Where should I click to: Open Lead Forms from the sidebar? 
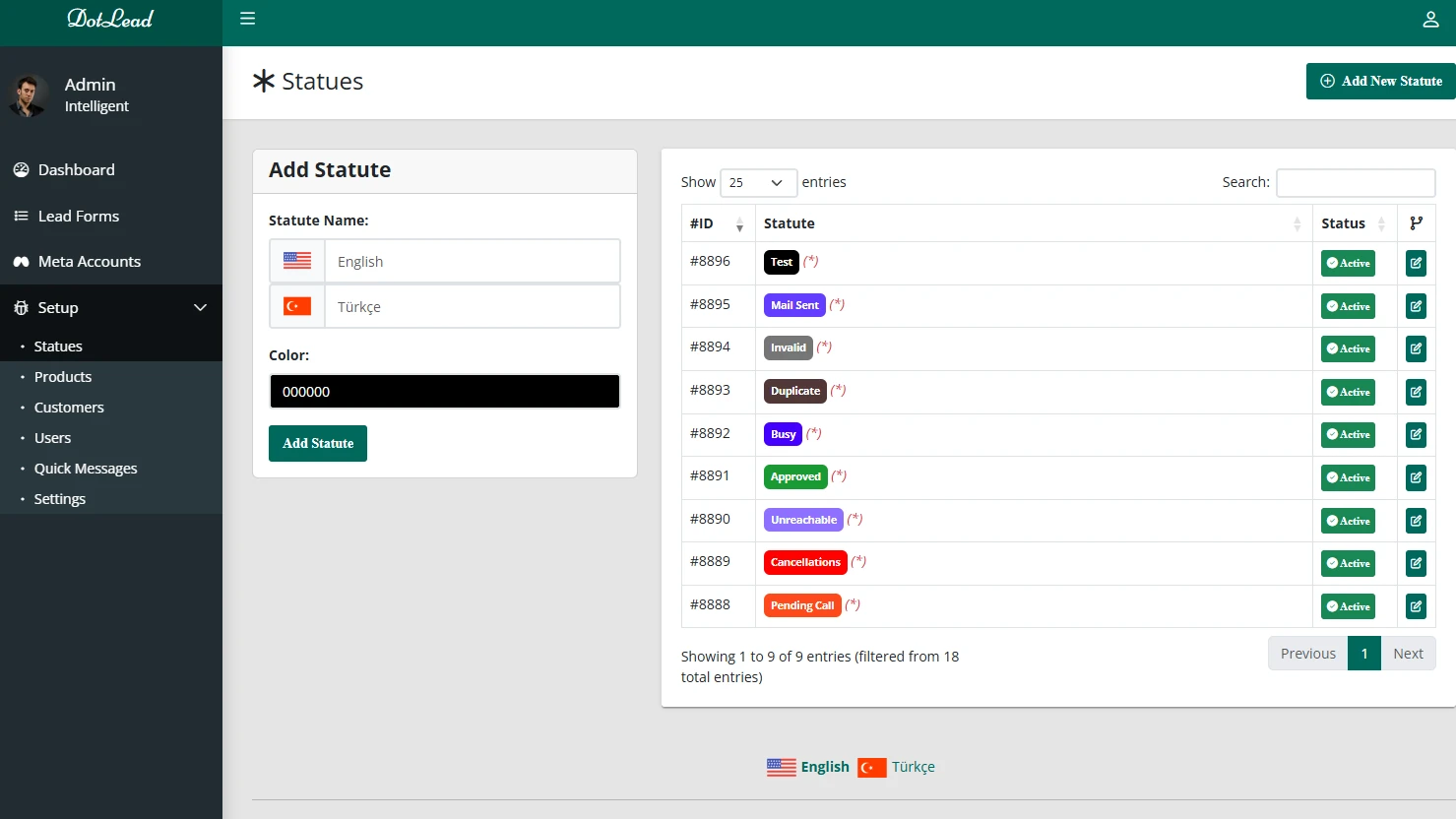click(78, 216)
